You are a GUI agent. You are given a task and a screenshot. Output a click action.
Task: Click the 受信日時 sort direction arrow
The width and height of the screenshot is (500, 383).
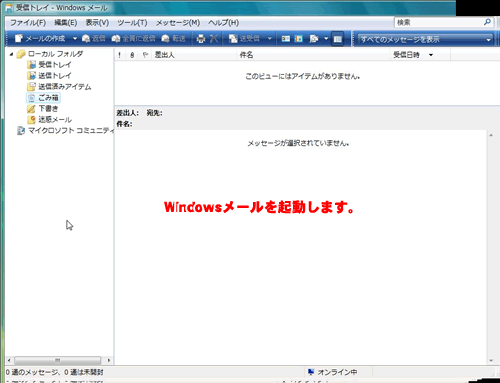click(431, 55)
